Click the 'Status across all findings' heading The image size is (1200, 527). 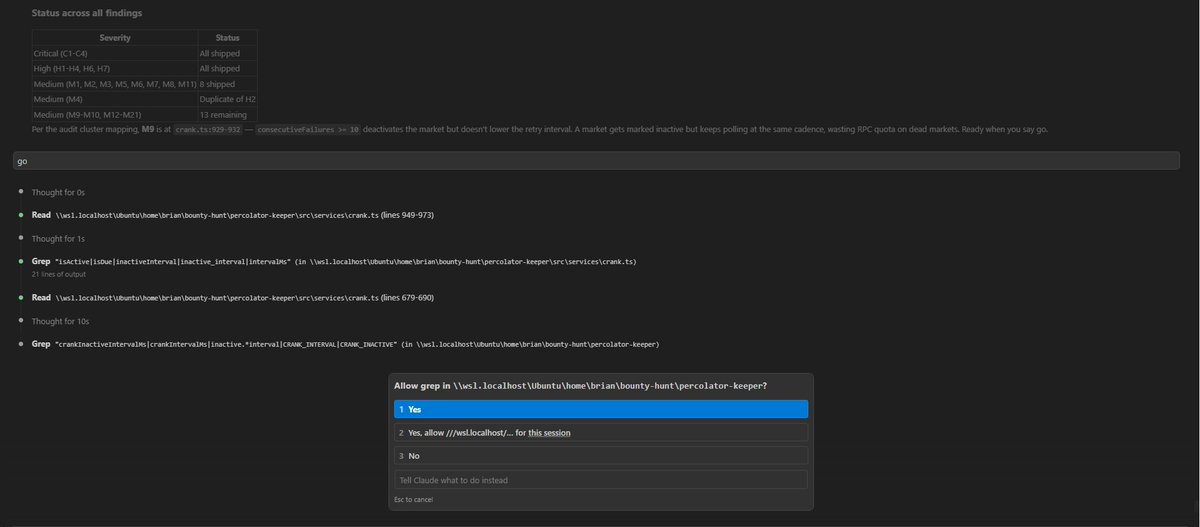point(87,13)
